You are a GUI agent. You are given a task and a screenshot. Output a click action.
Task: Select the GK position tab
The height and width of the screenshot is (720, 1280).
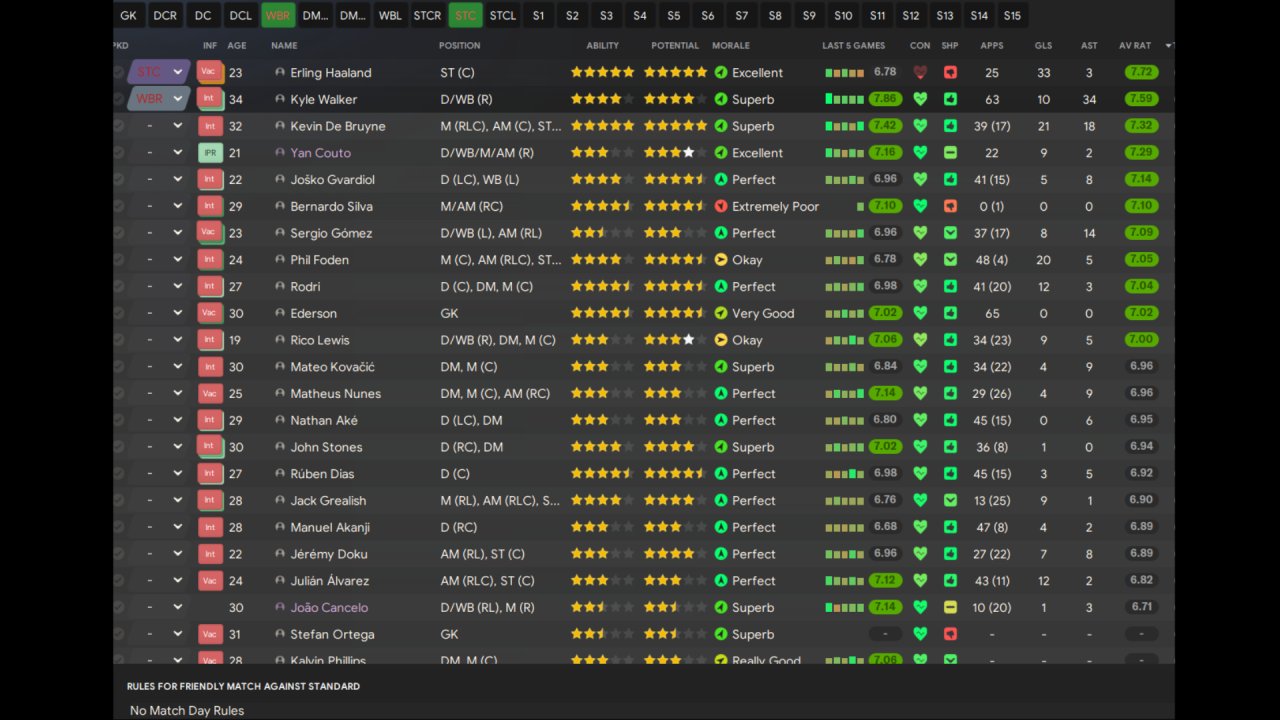pos(128,15)
